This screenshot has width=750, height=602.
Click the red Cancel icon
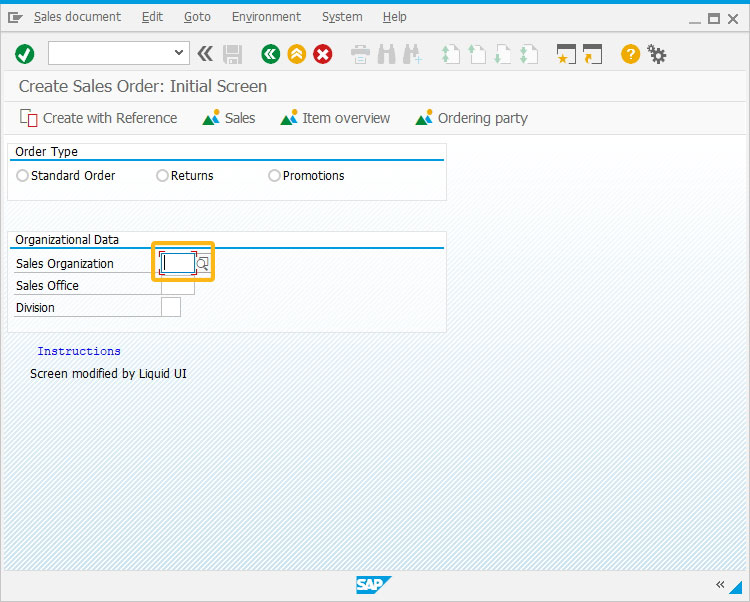[x=323, y=54]
